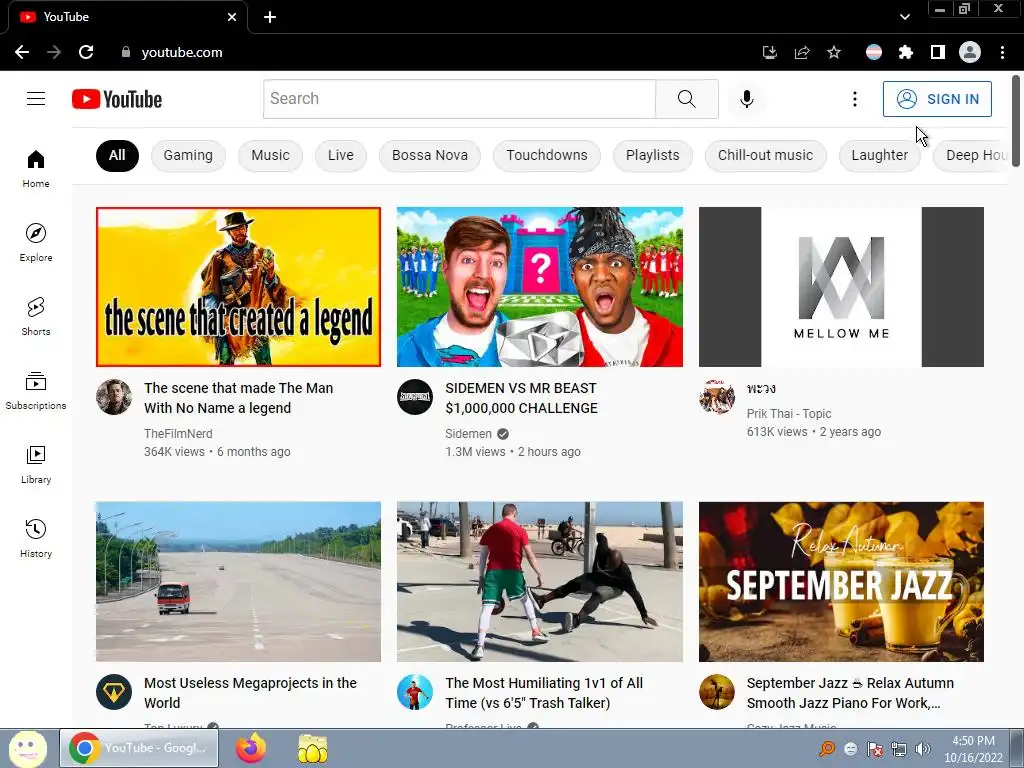
Task: Open the smiley start menu button
Action: tap(27, 748)
